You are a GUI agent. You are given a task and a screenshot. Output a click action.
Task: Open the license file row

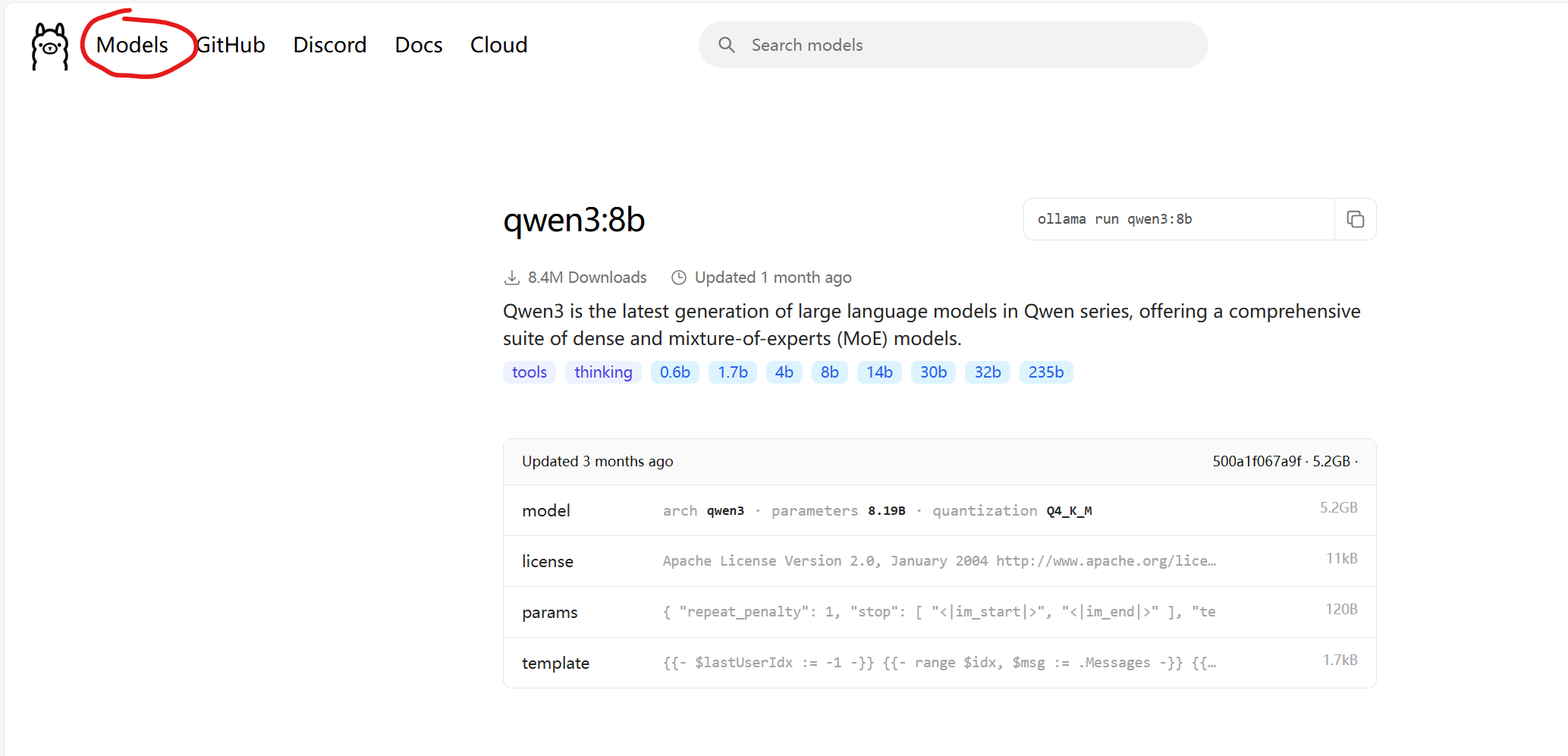click(940, 561)
